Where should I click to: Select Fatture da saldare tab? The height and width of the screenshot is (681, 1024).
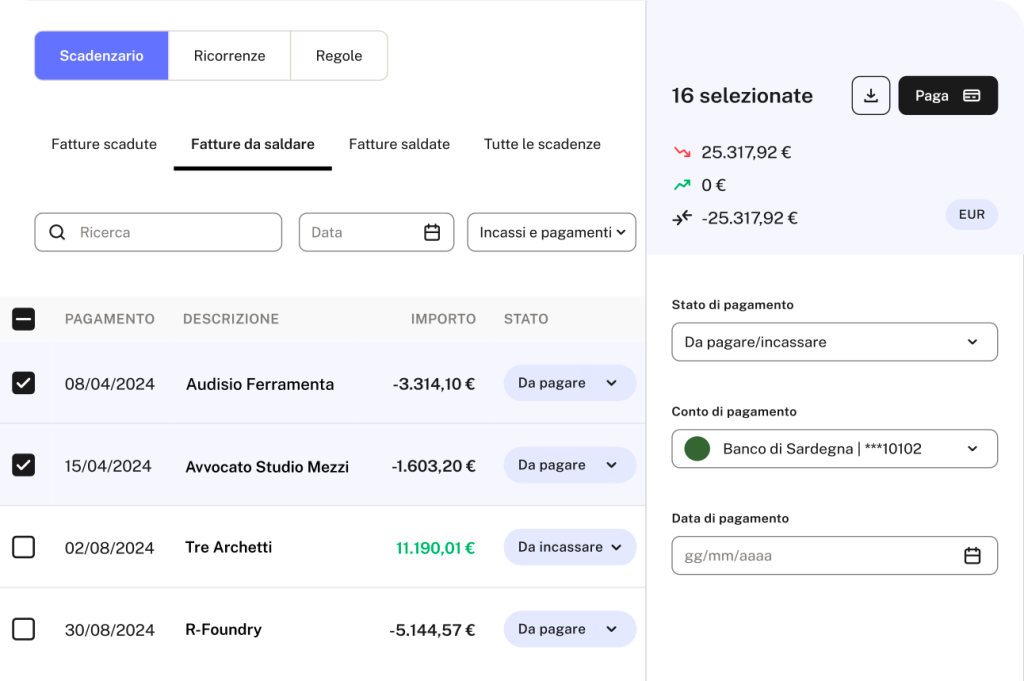click(x=253, y=144)
